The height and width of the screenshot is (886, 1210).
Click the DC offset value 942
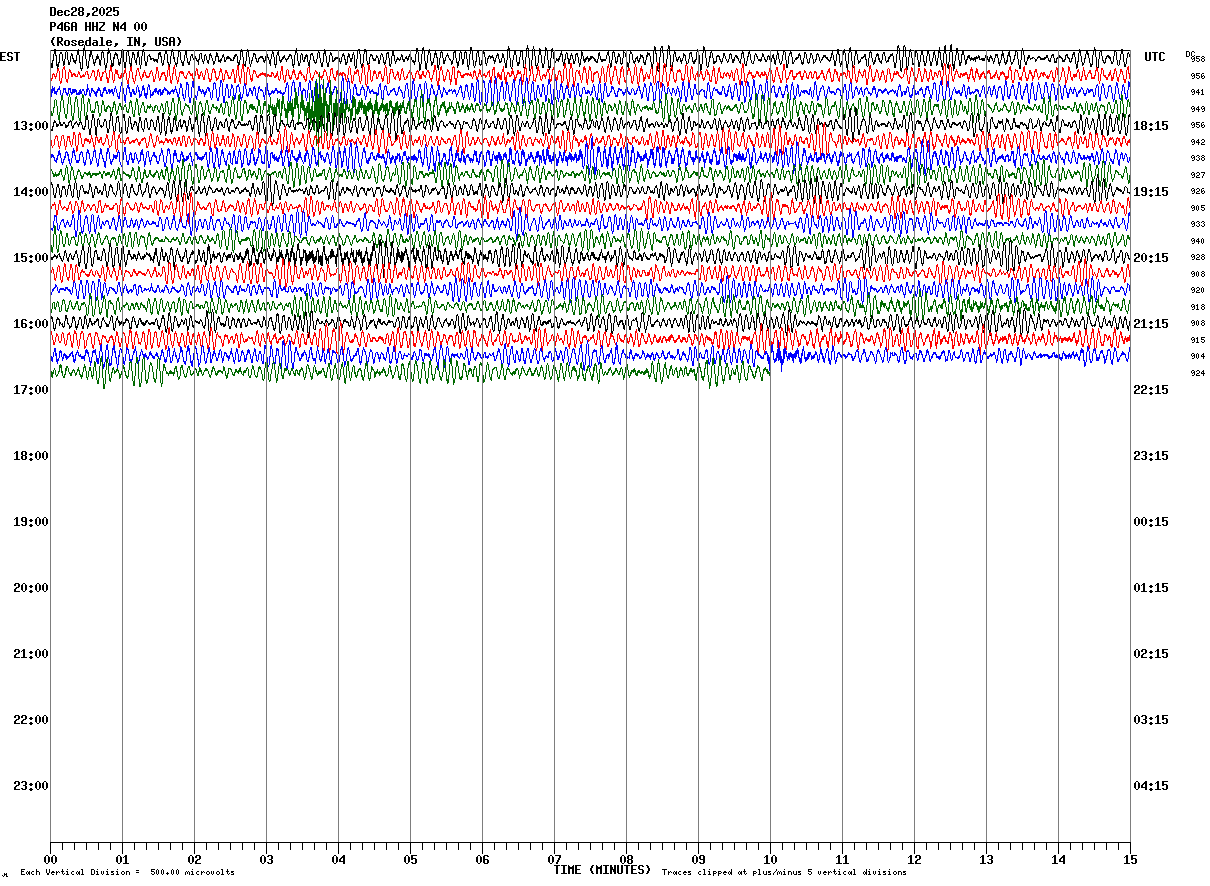tap(1197, 142)
